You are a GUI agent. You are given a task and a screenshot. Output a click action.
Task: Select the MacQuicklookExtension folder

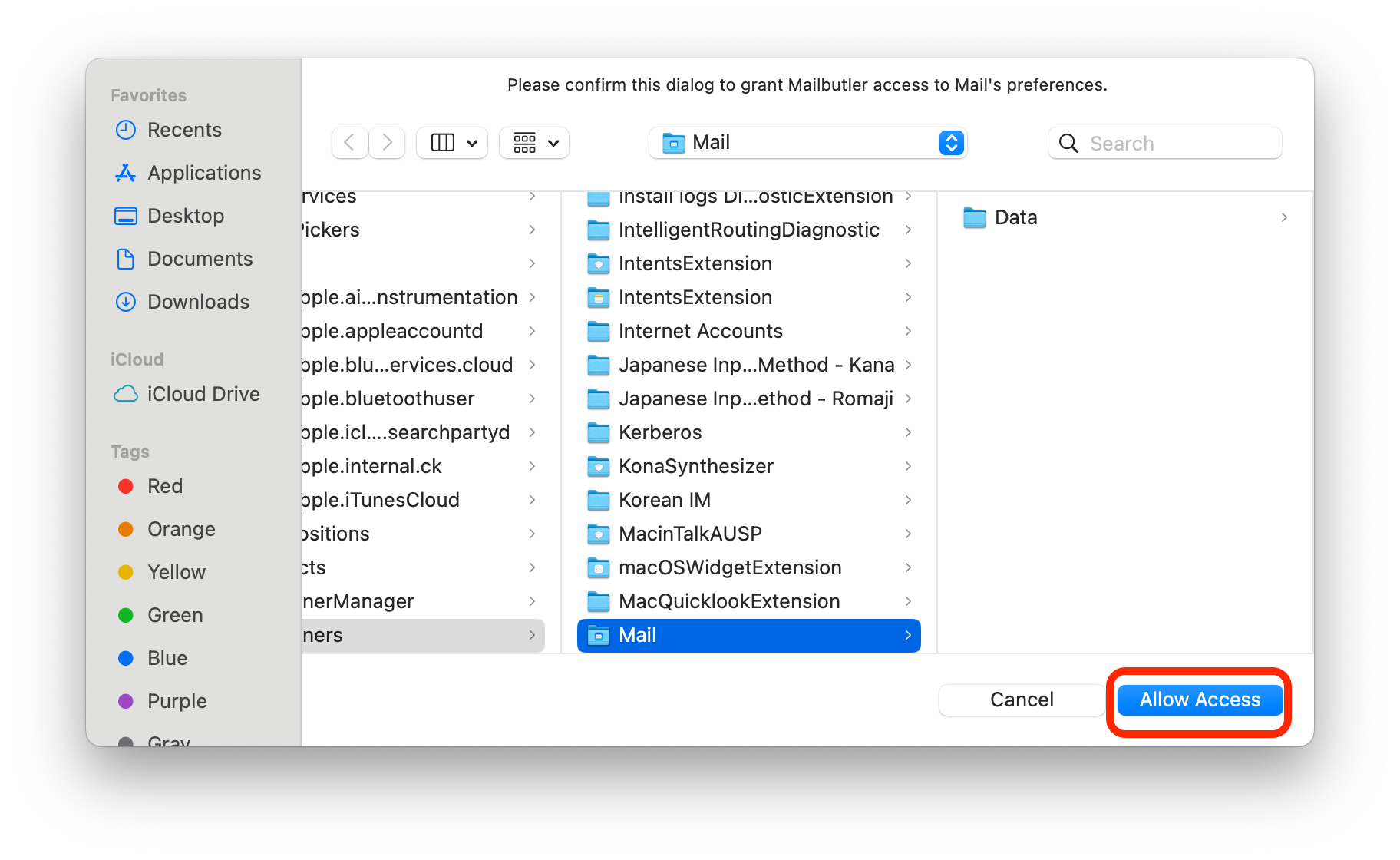coord(749,601)
